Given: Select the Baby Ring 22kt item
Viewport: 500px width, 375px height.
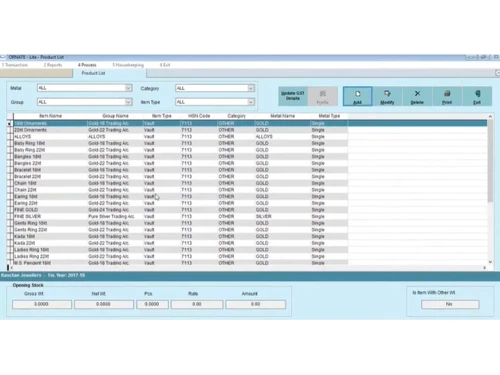Looking at the screenshot, I should point(30,150).
